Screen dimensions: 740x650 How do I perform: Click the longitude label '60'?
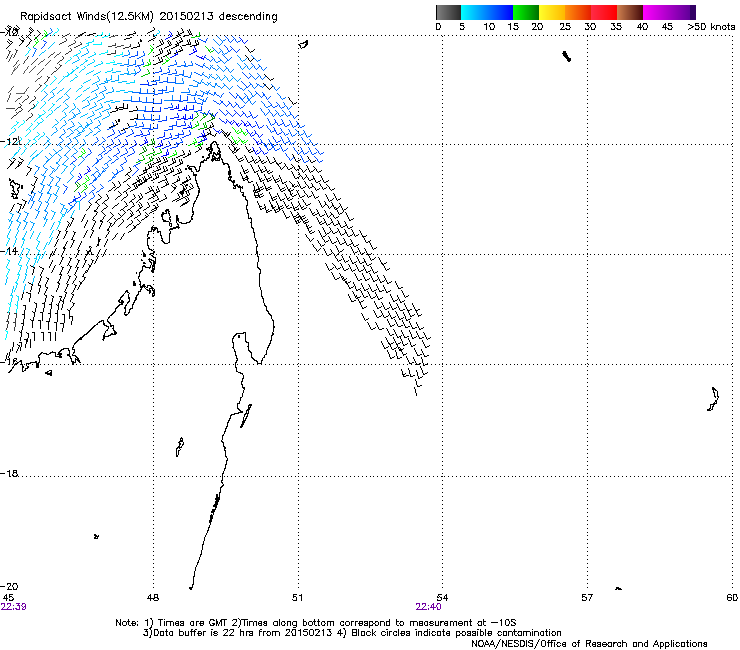point(732,598)
